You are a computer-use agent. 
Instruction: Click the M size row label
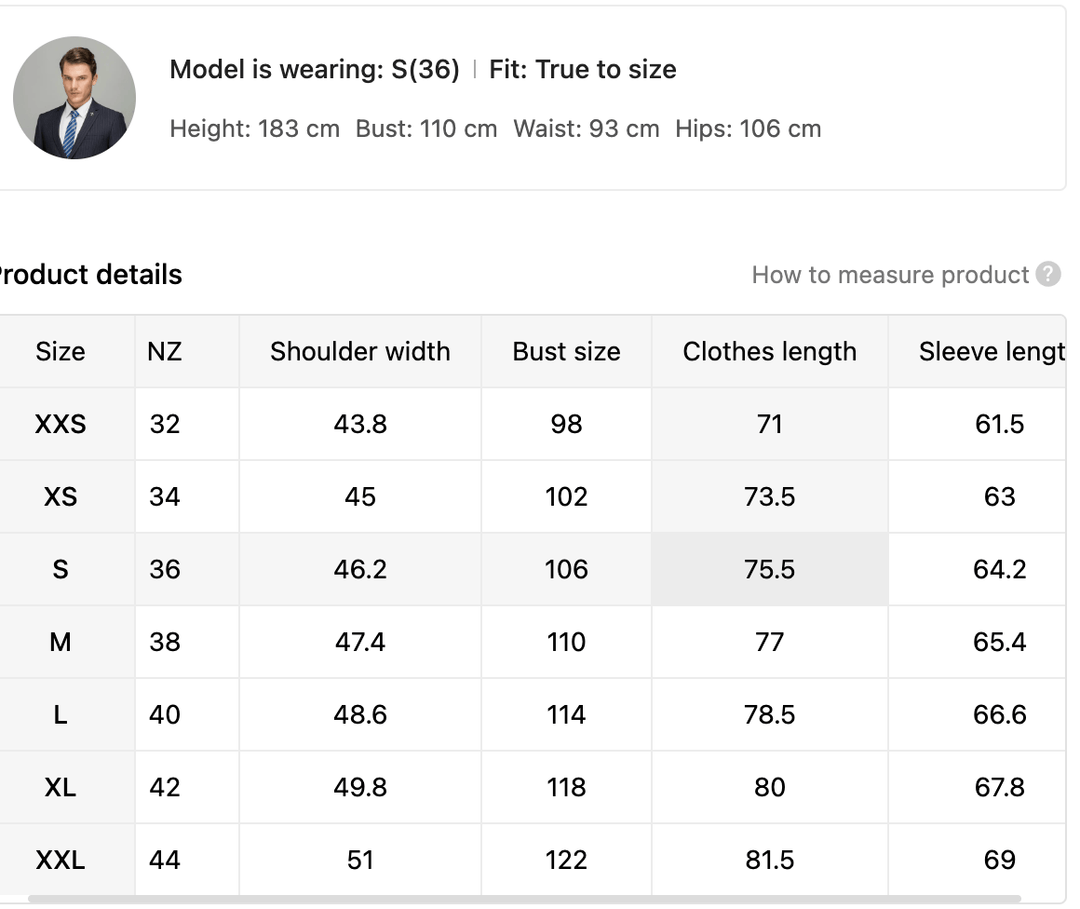60,642
